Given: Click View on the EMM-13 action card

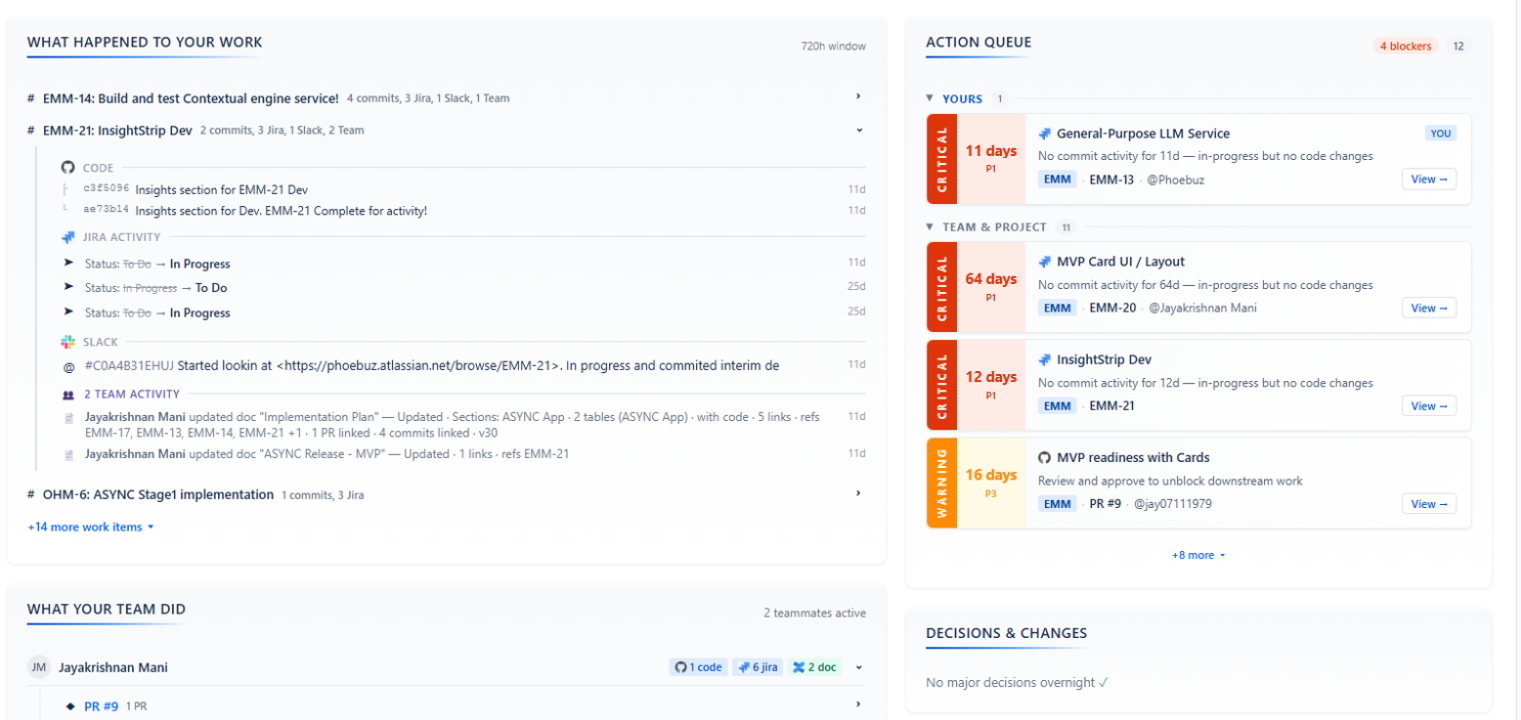Looking at the screenshot, I should [x=1428, y=179].
